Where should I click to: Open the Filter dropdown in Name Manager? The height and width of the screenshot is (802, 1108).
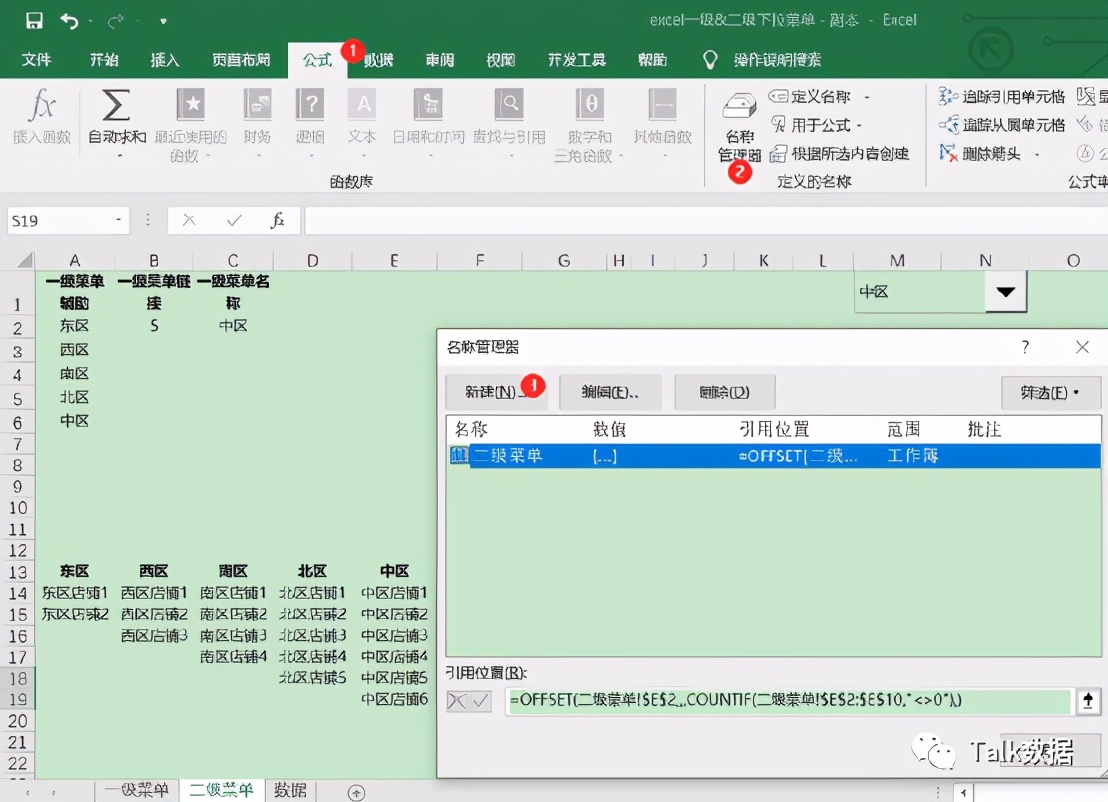pyautogui.click(x=1050, y=393)
